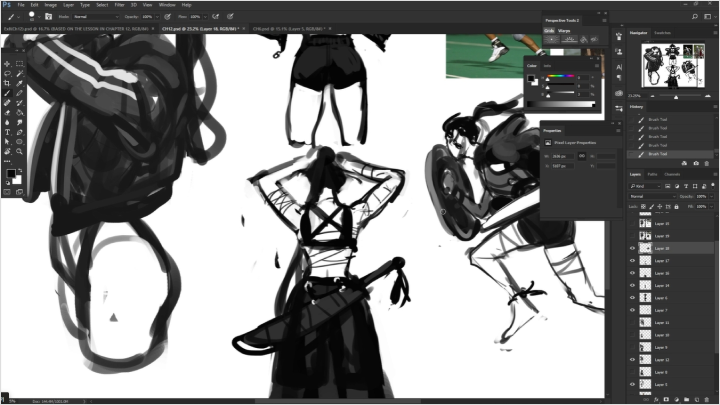This screenshot has width=720, height=405.
Task: Click the foreground color swatch in toolbox
Action: 10,174
